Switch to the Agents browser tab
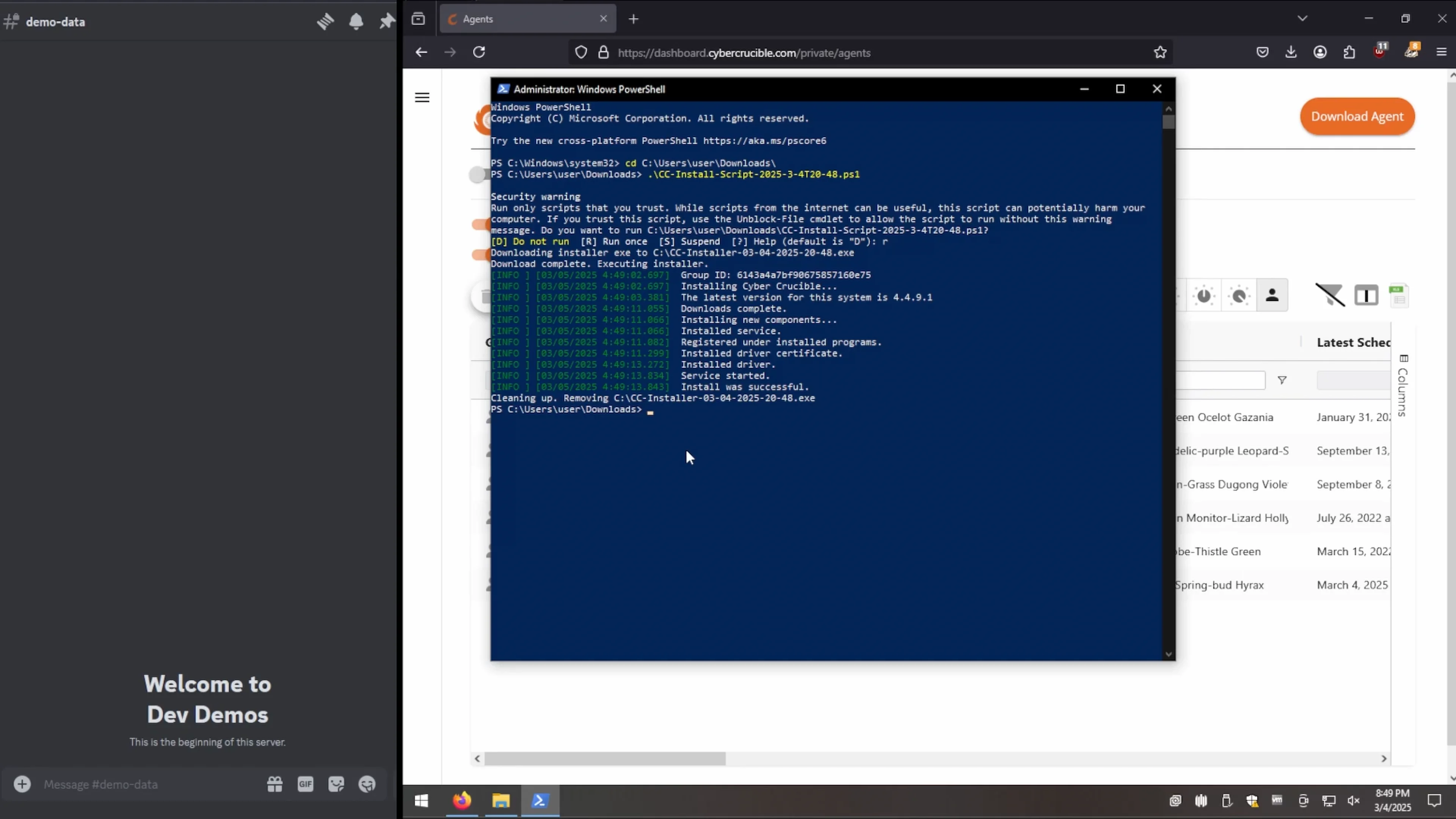This screenshot has width=1456, height=819. [x=509, y=19]
